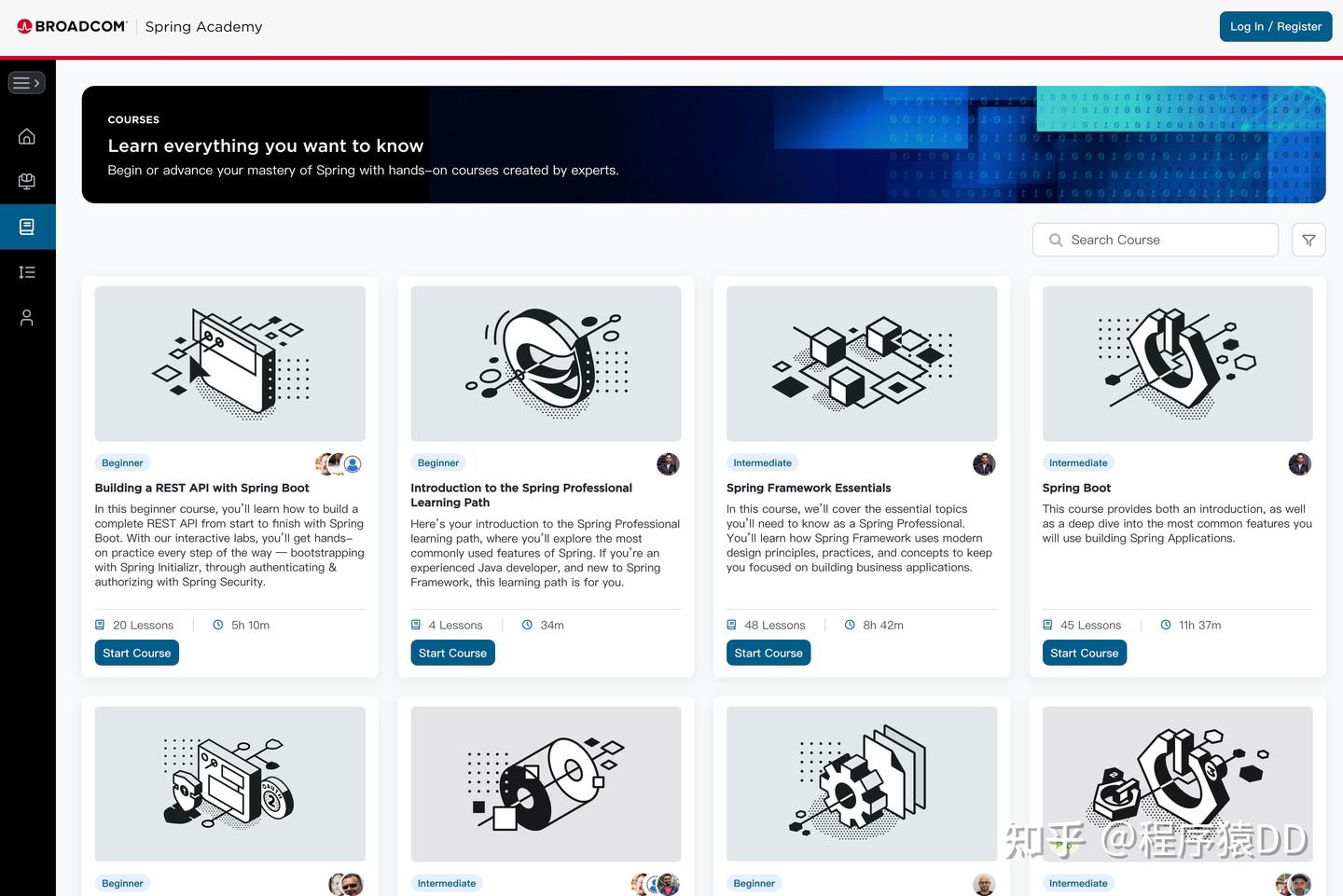Click the Spring Framework Essentials cubes thumbnail
The image size is (1343, 896).
(862, 364)
